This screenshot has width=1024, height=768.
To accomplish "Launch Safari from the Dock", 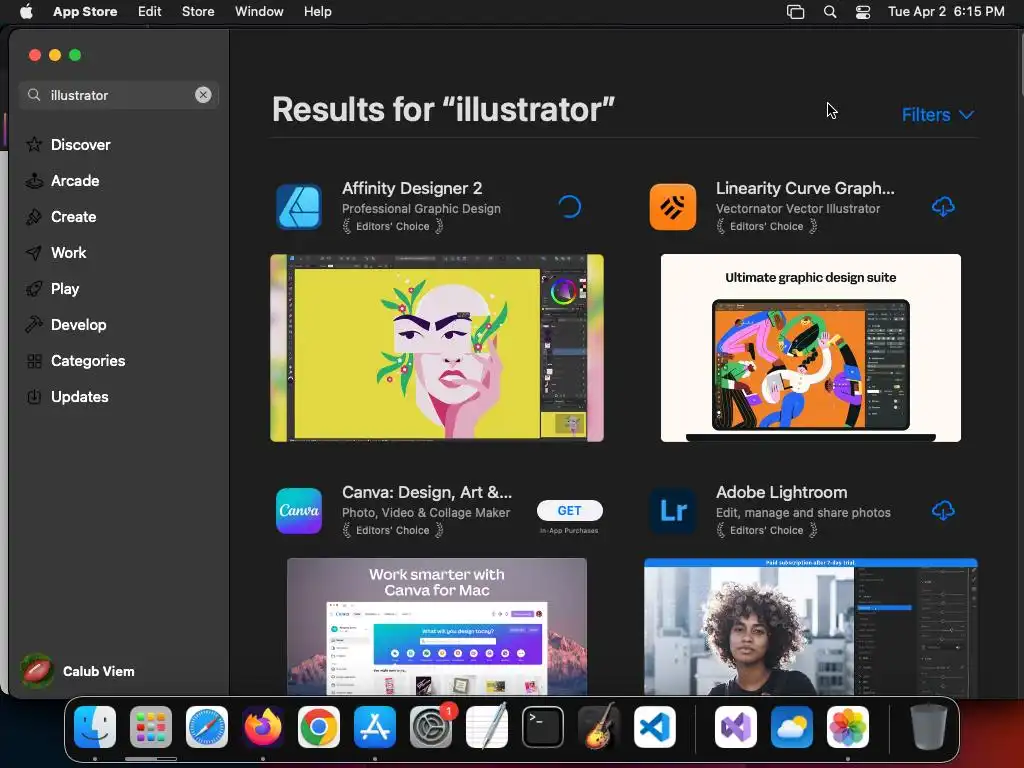I will point(207,727).
